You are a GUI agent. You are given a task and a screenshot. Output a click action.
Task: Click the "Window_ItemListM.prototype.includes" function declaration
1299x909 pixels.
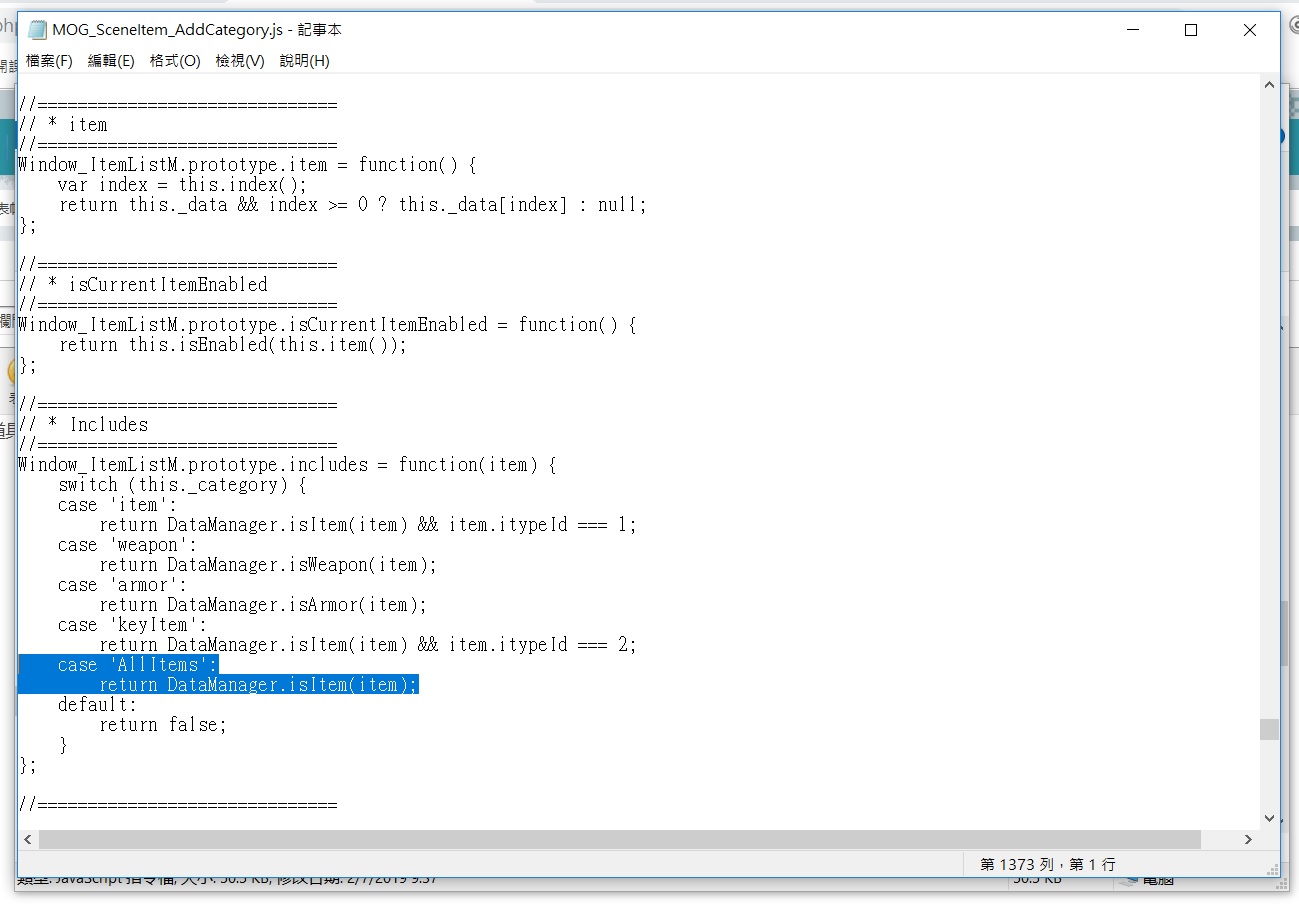[x=286, y=465]
